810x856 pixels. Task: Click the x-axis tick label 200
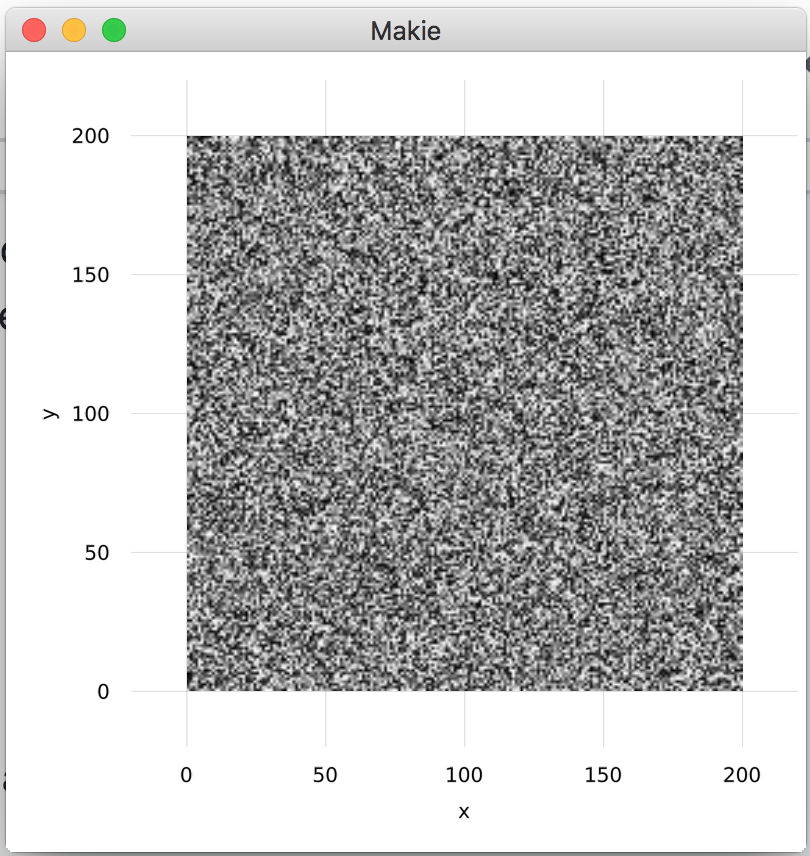pos(742,775)
